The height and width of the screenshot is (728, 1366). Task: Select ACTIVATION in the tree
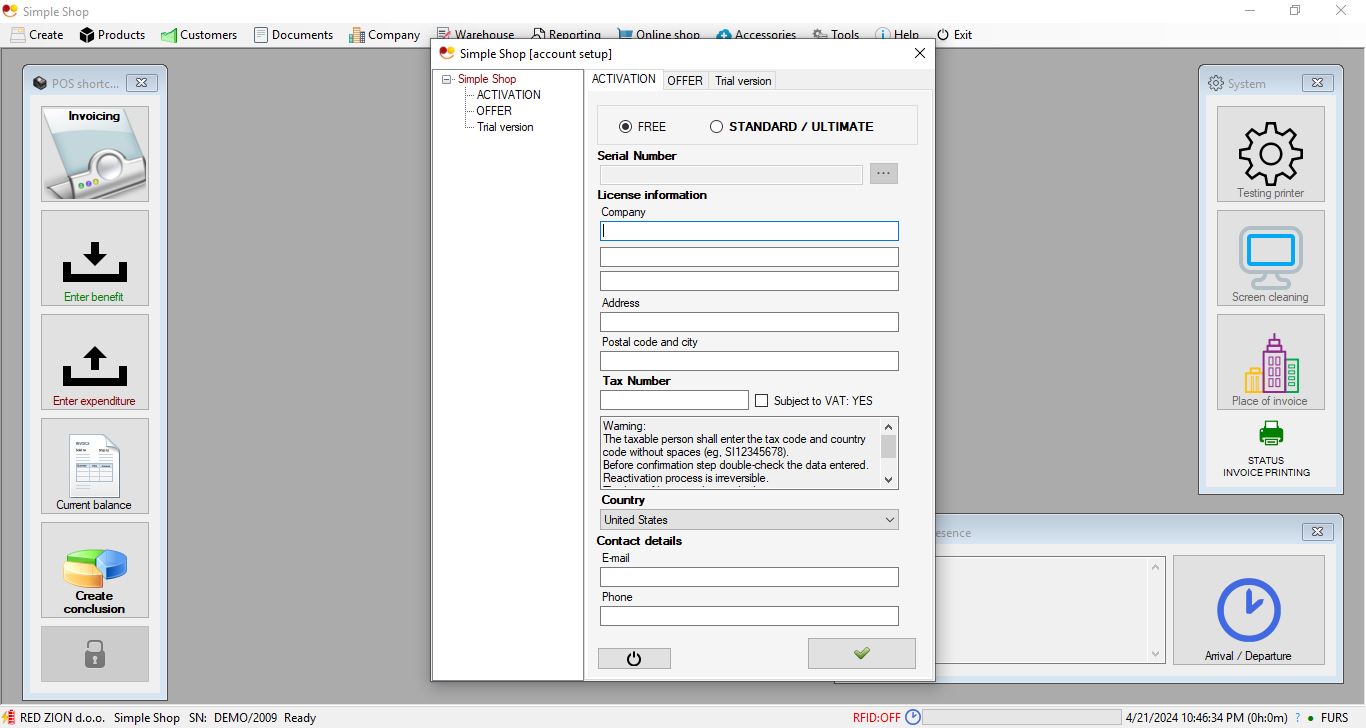coord(508,95)
